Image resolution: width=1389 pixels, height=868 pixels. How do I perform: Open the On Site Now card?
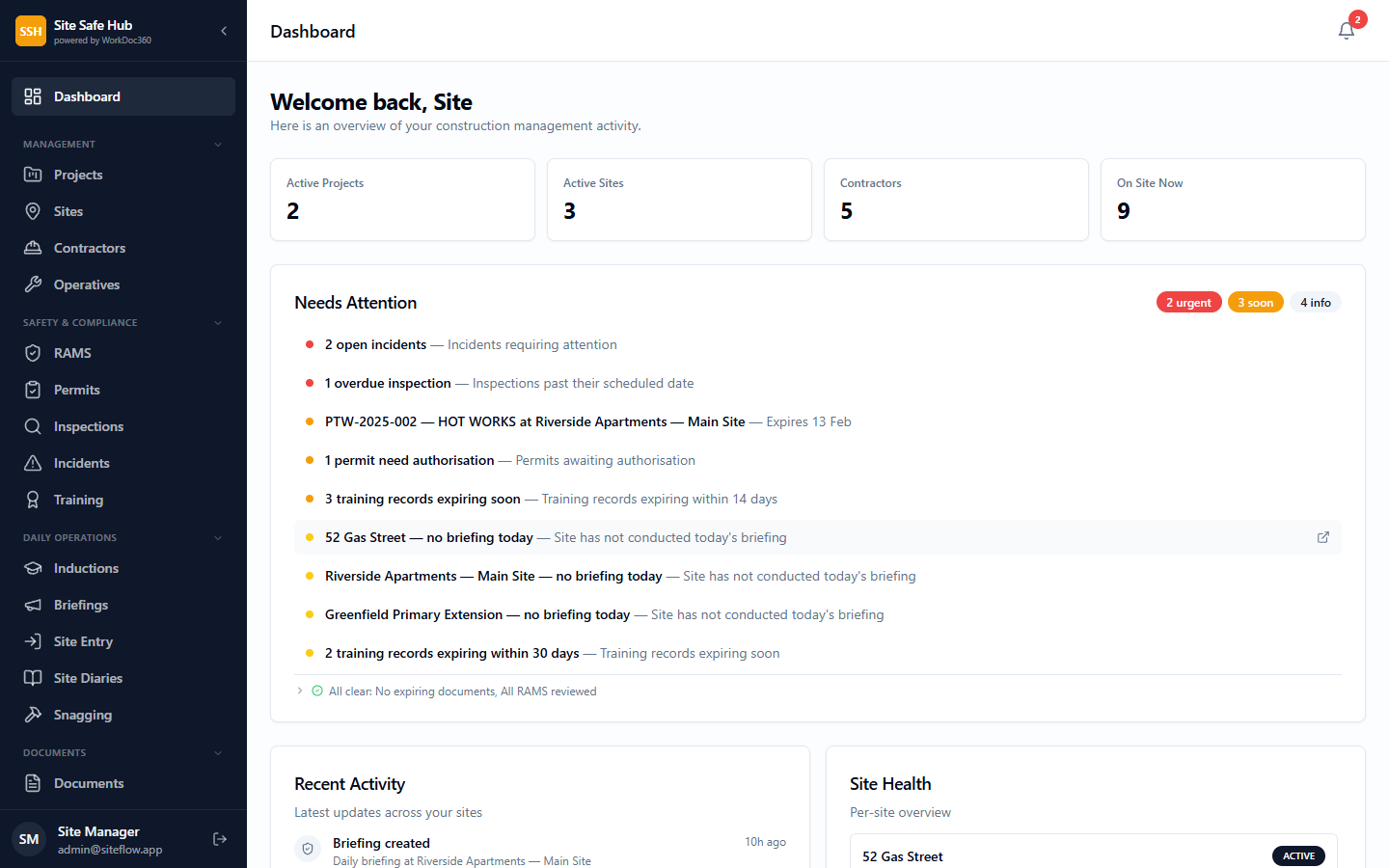(1233, 200)
